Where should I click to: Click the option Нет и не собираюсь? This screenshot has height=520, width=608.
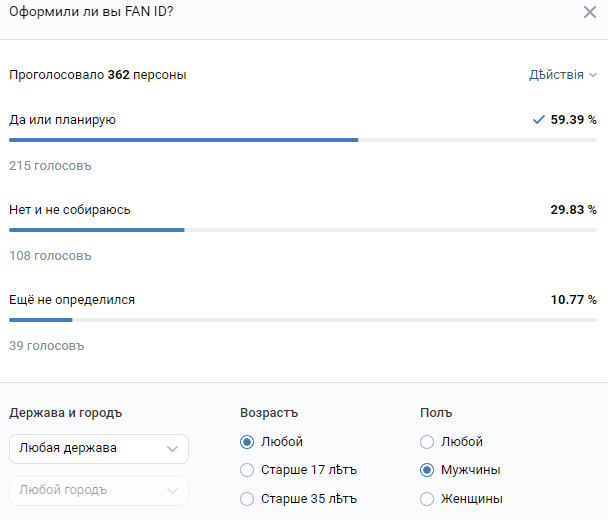(70, 210)
